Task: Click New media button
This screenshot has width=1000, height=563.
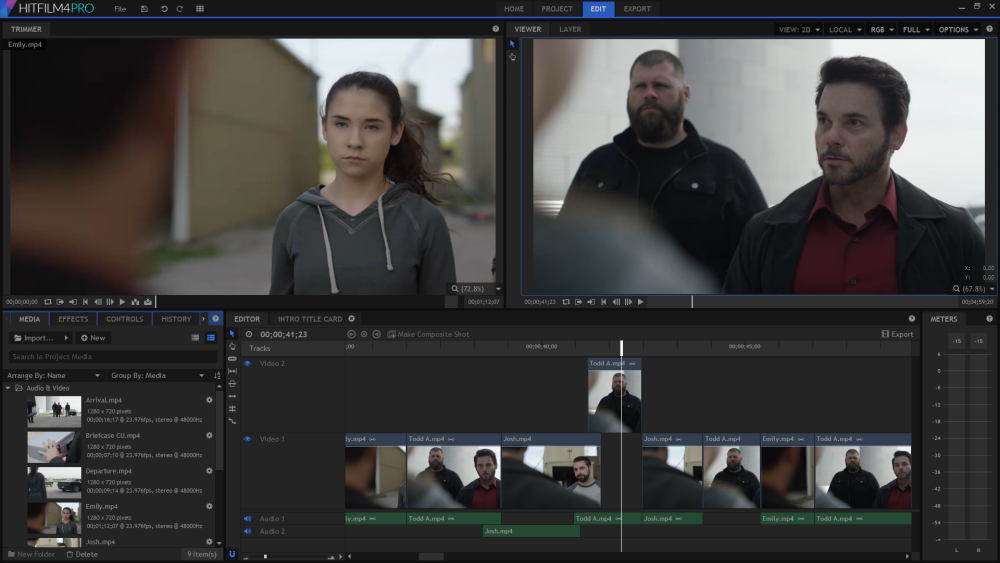Action: coord(93,338)
